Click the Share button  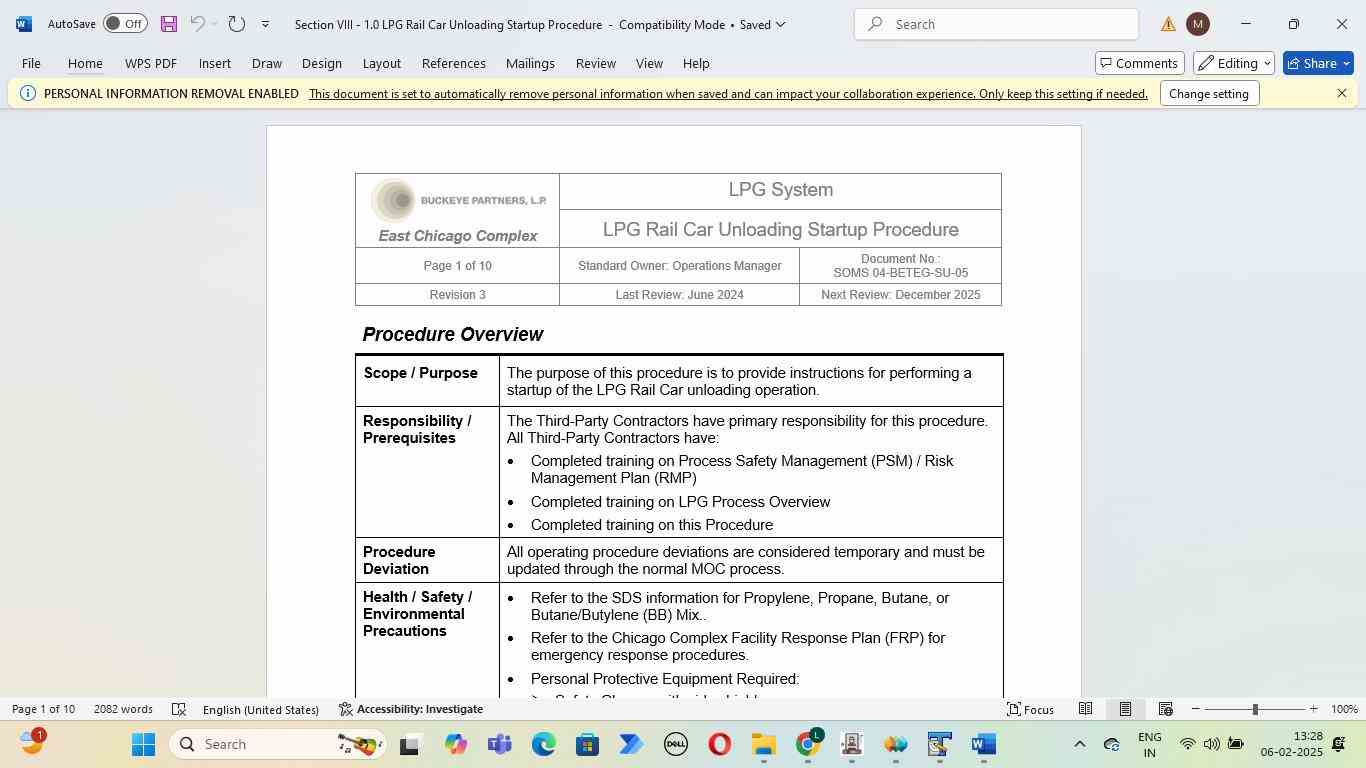pyautogui.click(x=1318, y=63)
